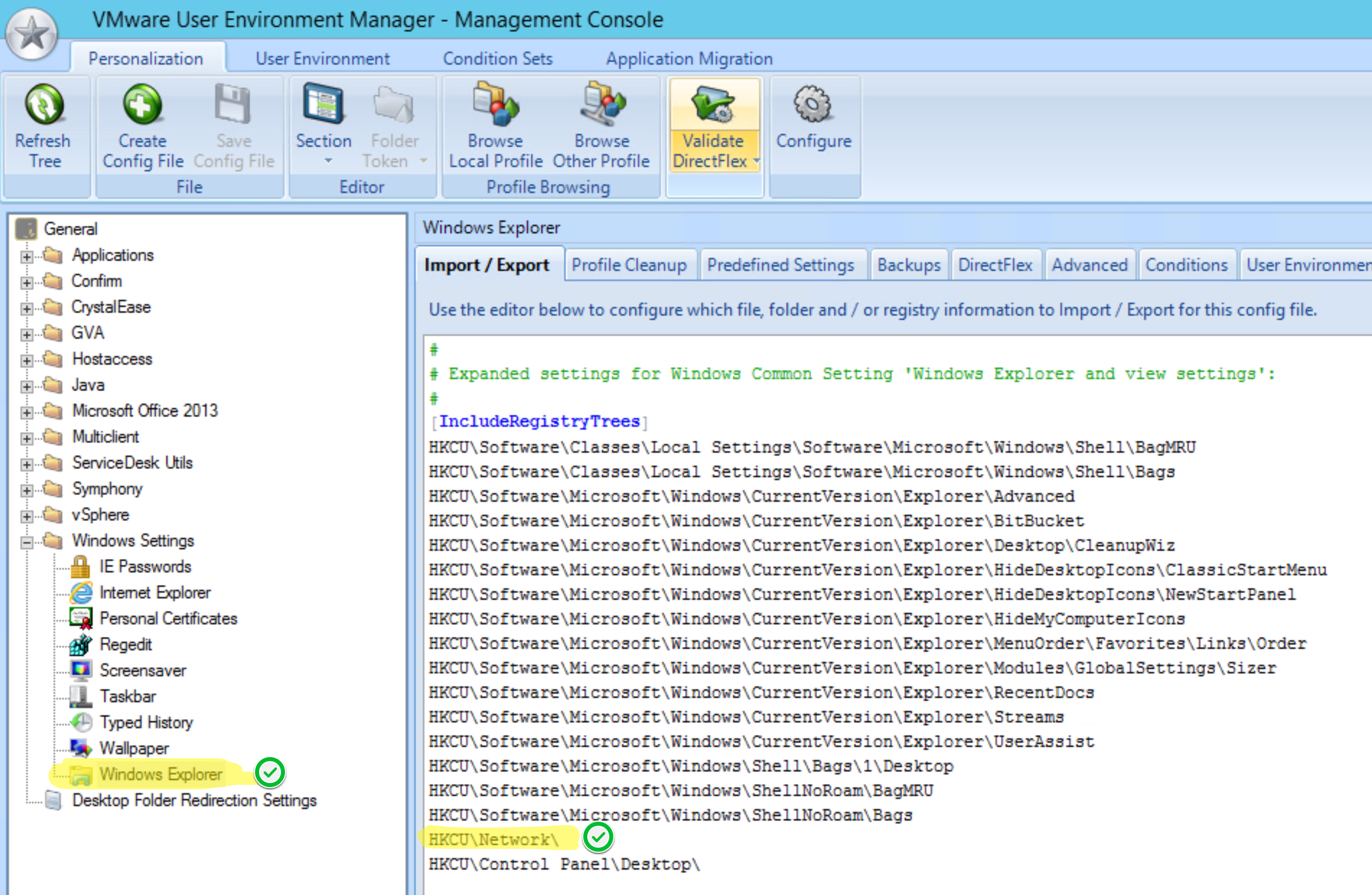The height and width of the screenshot is (895, 1372).
Task: Open the Advanced tab
Action: pyautogui.click(x=1089, y=265)
